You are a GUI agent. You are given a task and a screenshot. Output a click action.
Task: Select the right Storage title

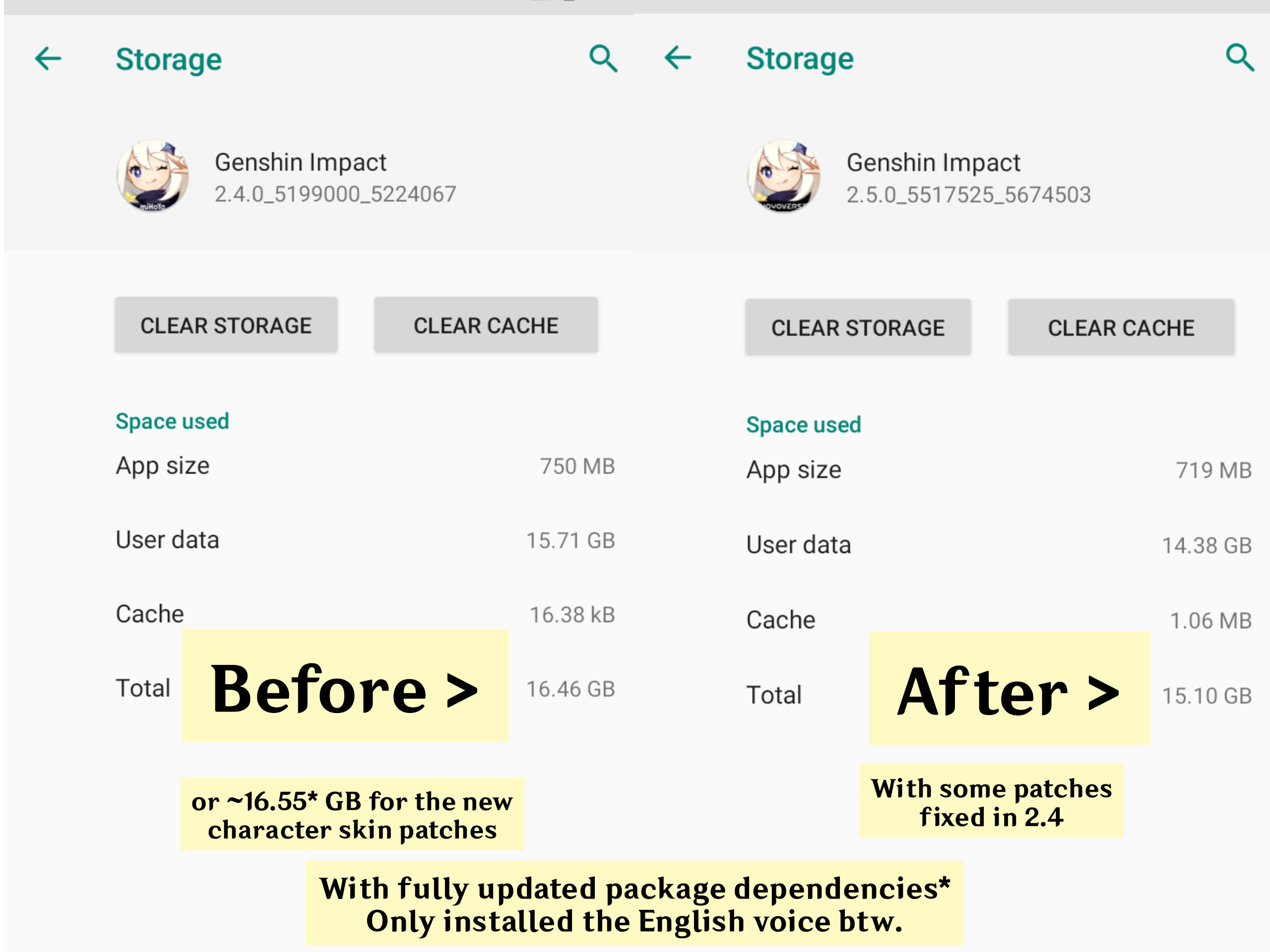pyautogui.click(x=800, y=59)
